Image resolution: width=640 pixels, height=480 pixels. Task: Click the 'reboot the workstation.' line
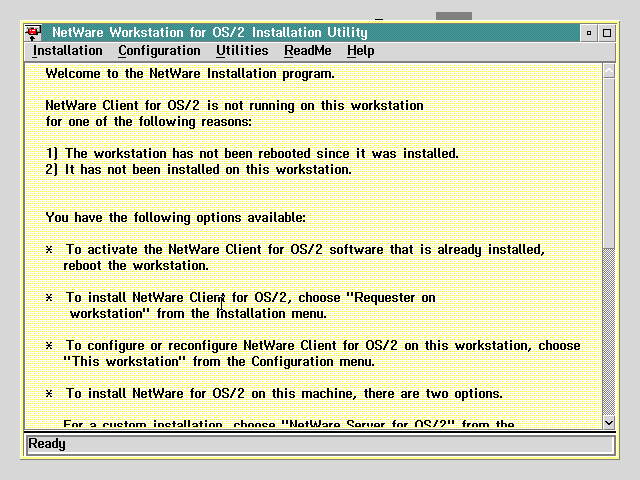coord(136,266)
